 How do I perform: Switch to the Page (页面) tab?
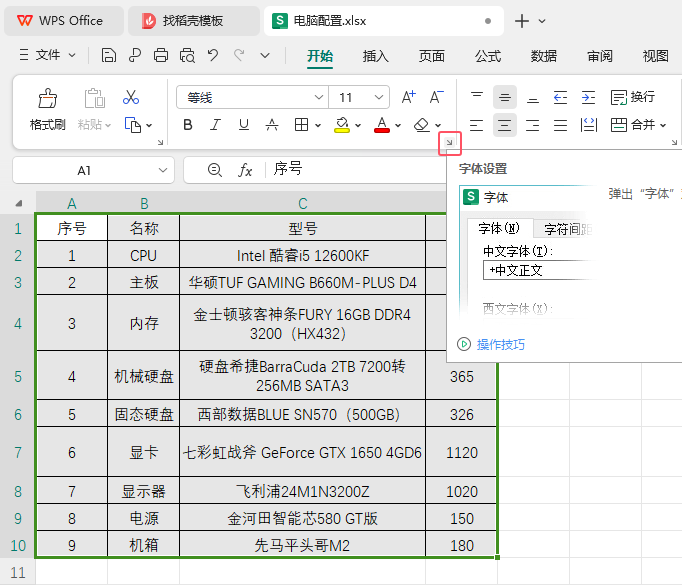[431, 56]
